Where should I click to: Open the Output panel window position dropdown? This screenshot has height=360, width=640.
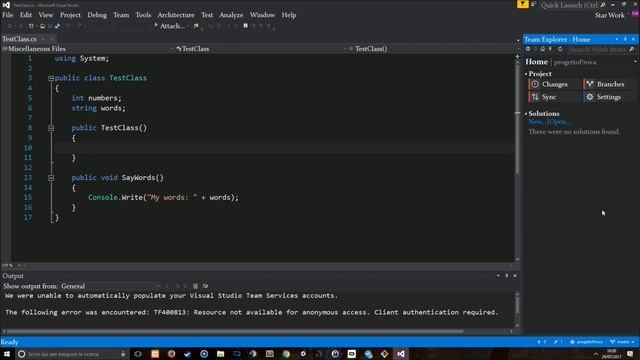(498, 276)
